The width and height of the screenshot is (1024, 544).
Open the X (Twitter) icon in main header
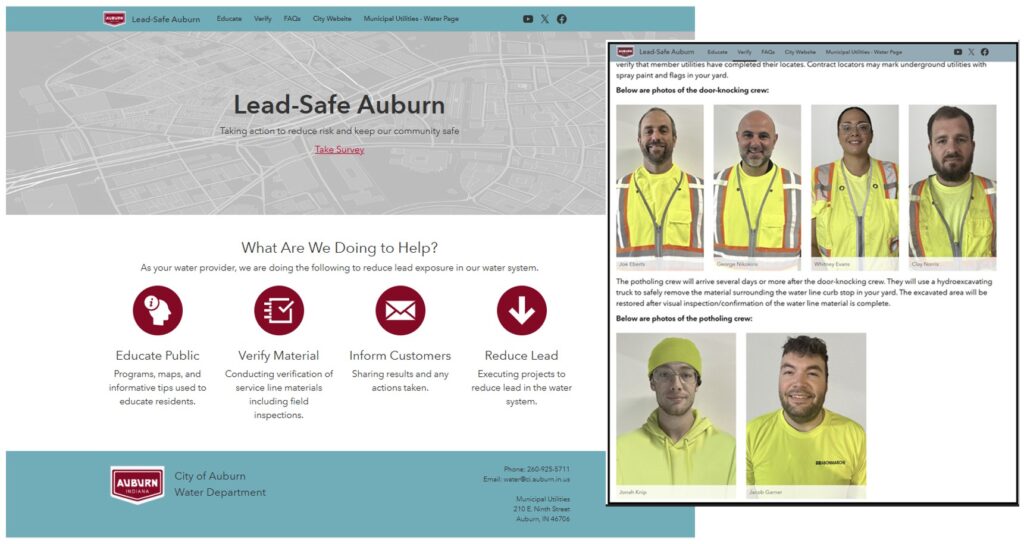click(x=545, y=19)
